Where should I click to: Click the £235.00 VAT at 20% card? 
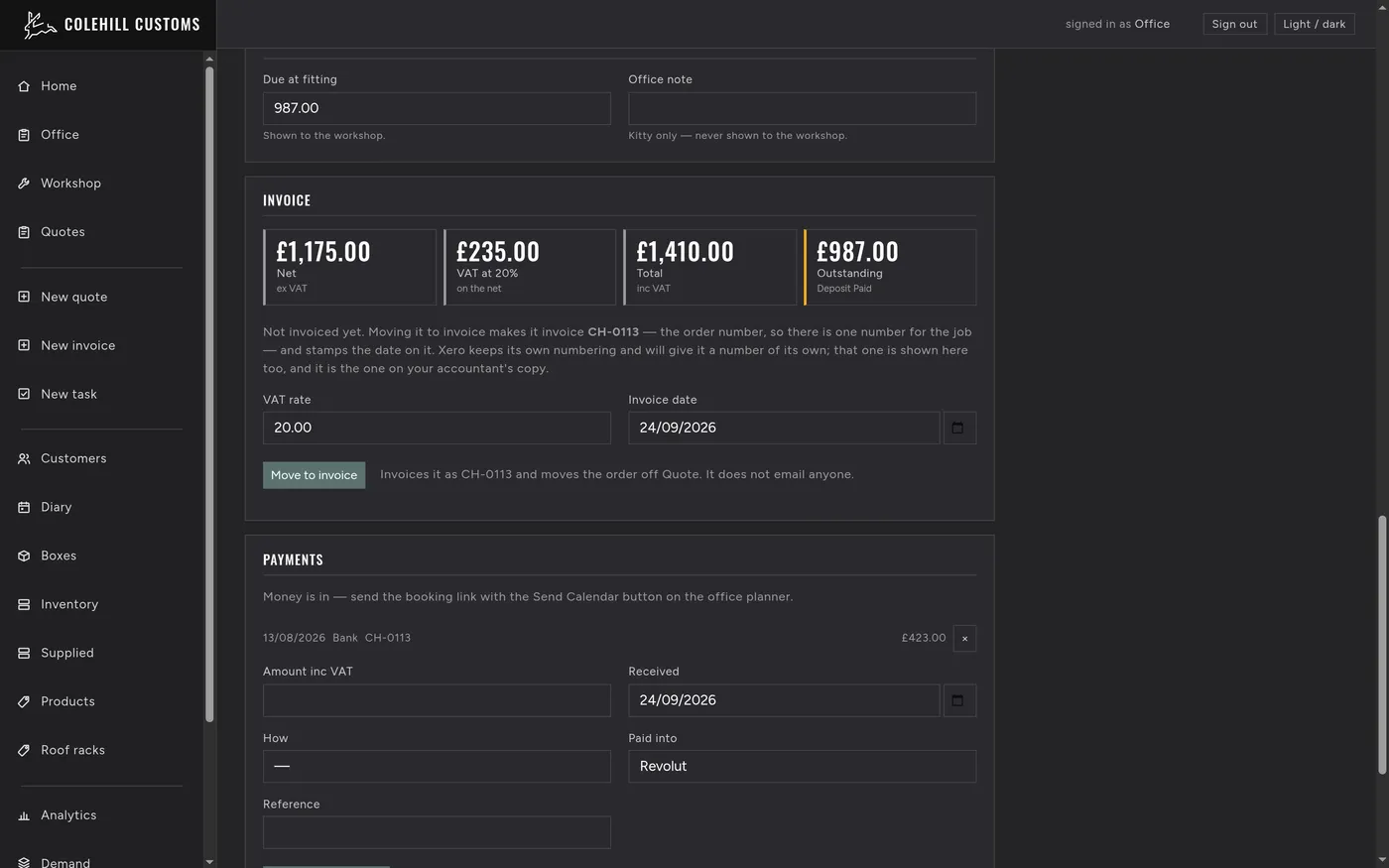(x=530, y=267)
